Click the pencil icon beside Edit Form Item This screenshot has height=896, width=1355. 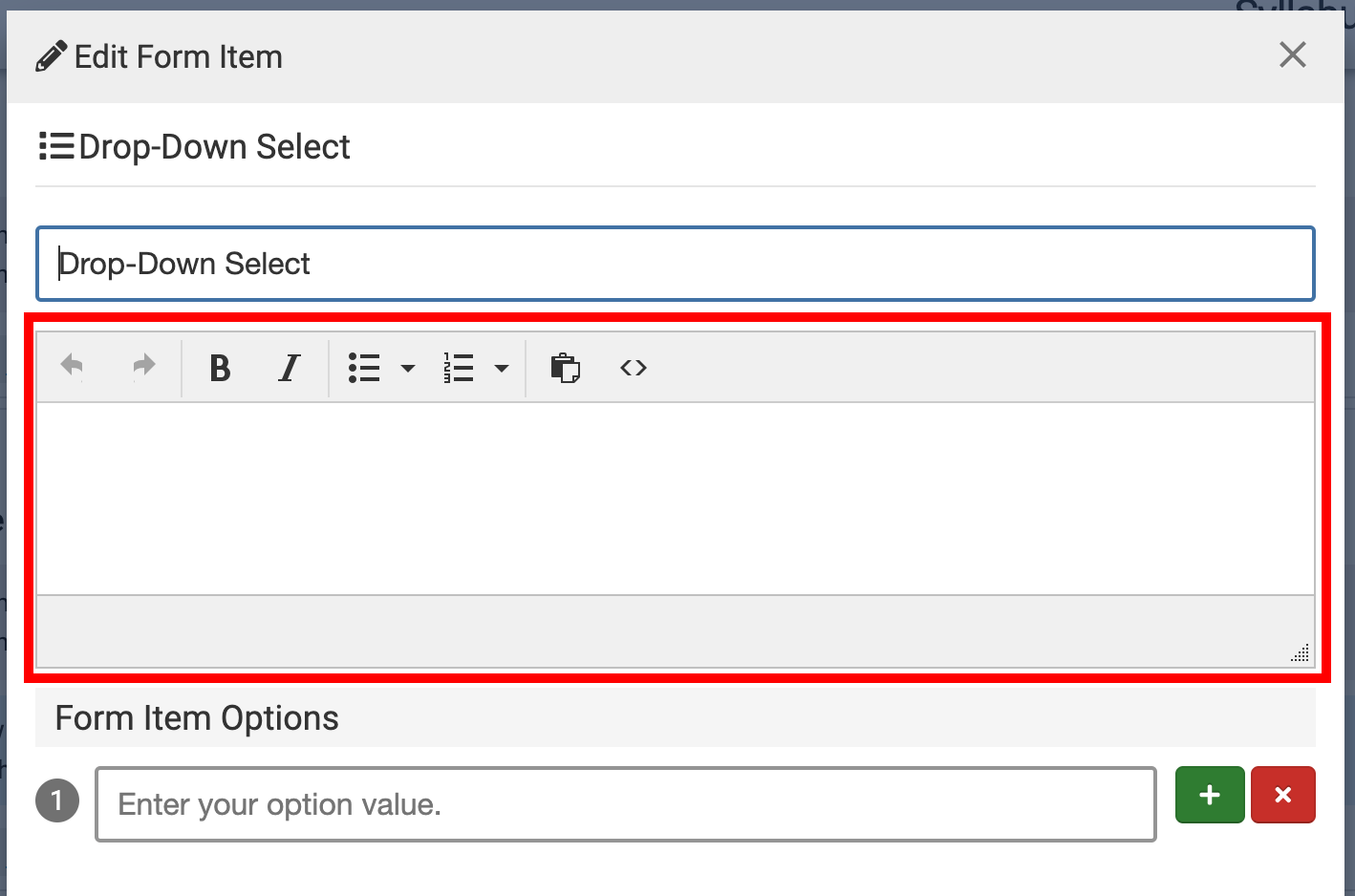tap(52, 57)
